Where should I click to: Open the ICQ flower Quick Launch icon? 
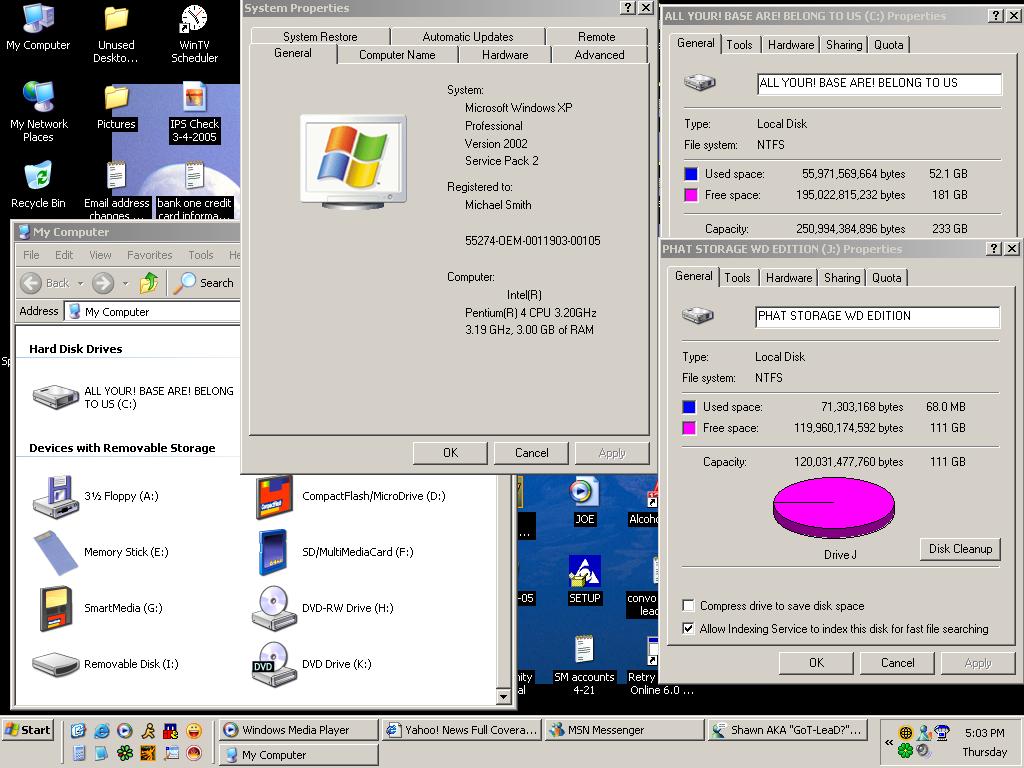(x=125, y=753)
